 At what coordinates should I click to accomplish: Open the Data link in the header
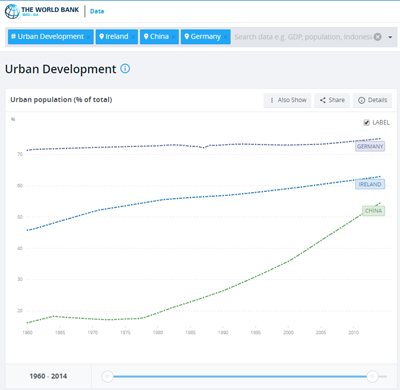pyautogui.click(x=97, y=11)
